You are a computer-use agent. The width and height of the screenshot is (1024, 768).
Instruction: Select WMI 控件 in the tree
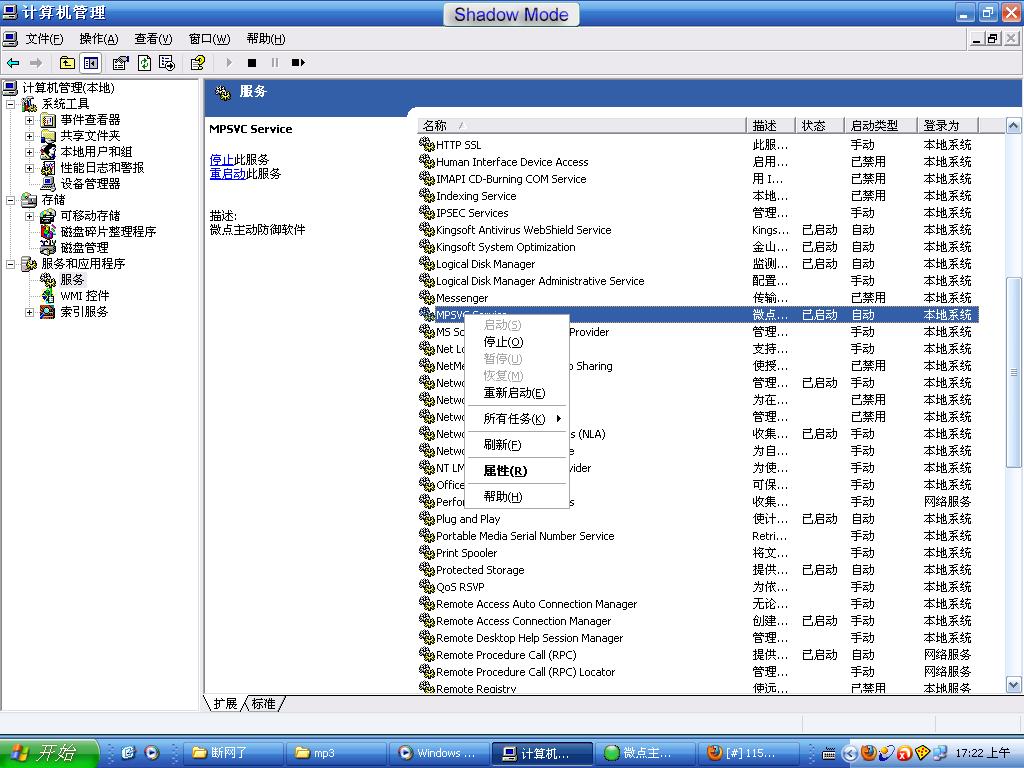(x=84, y=296)
